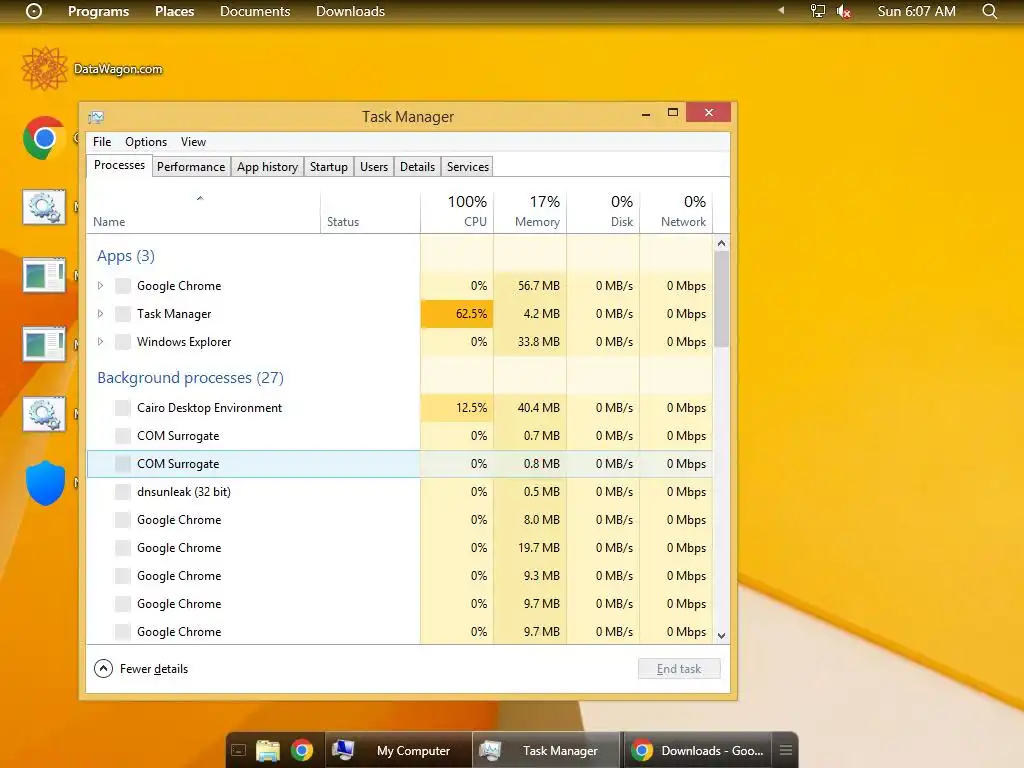
Task: Click the DataWagon.com desktop logo icon
Action: 44,68
